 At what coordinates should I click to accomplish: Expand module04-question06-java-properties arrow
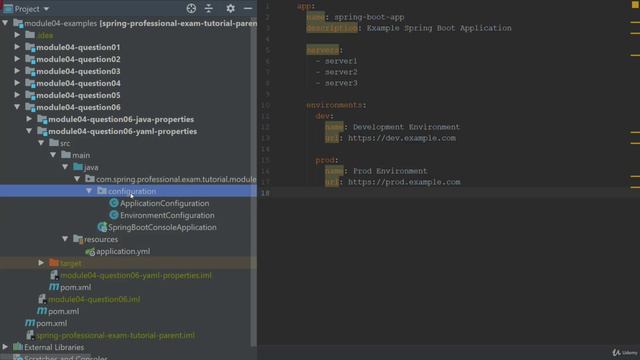(x=29, y=119)
